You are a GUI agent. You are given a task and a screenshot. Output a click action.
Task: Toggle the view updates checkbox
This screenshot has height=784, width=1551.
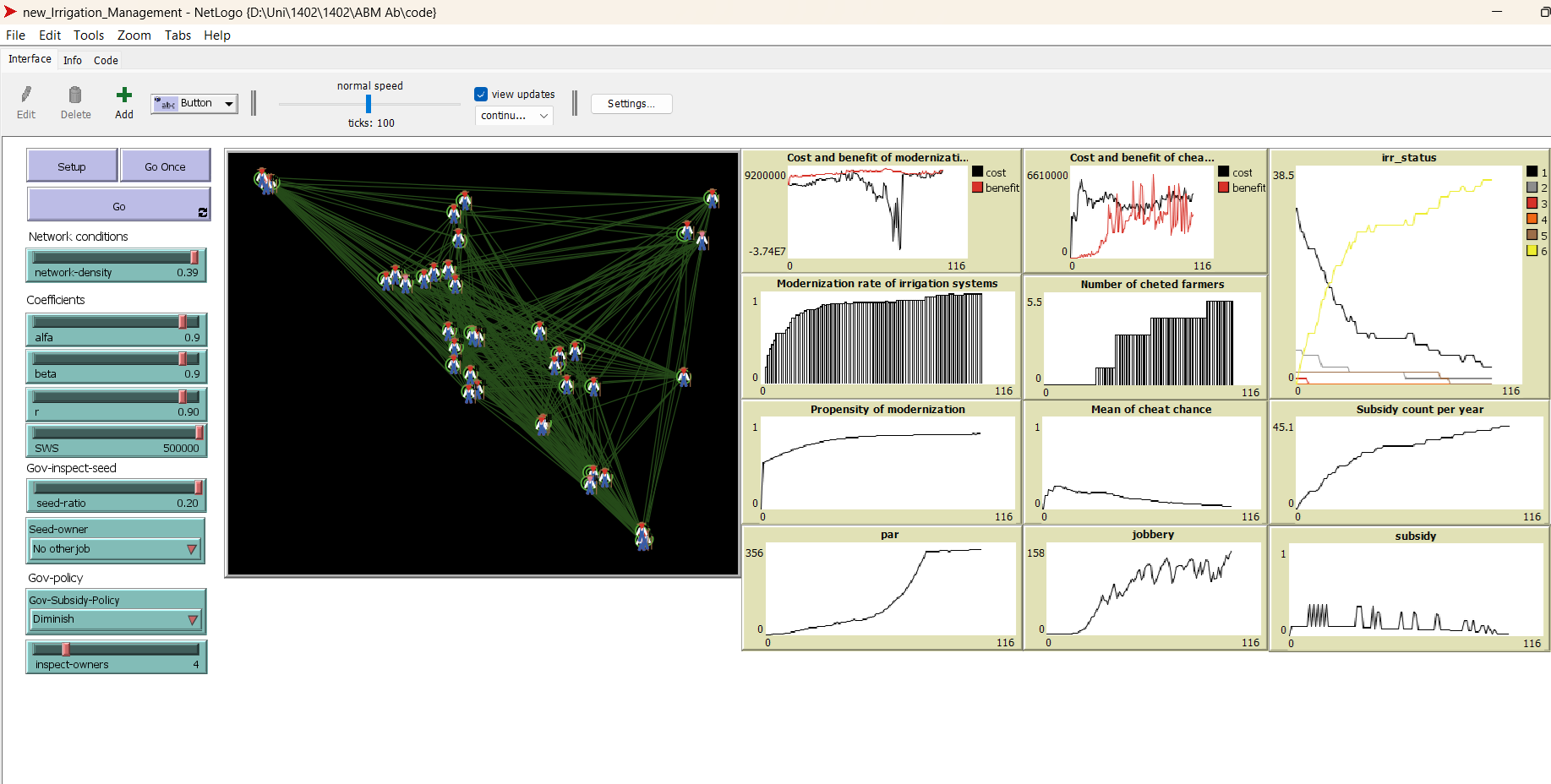click(x=481, y=95)
